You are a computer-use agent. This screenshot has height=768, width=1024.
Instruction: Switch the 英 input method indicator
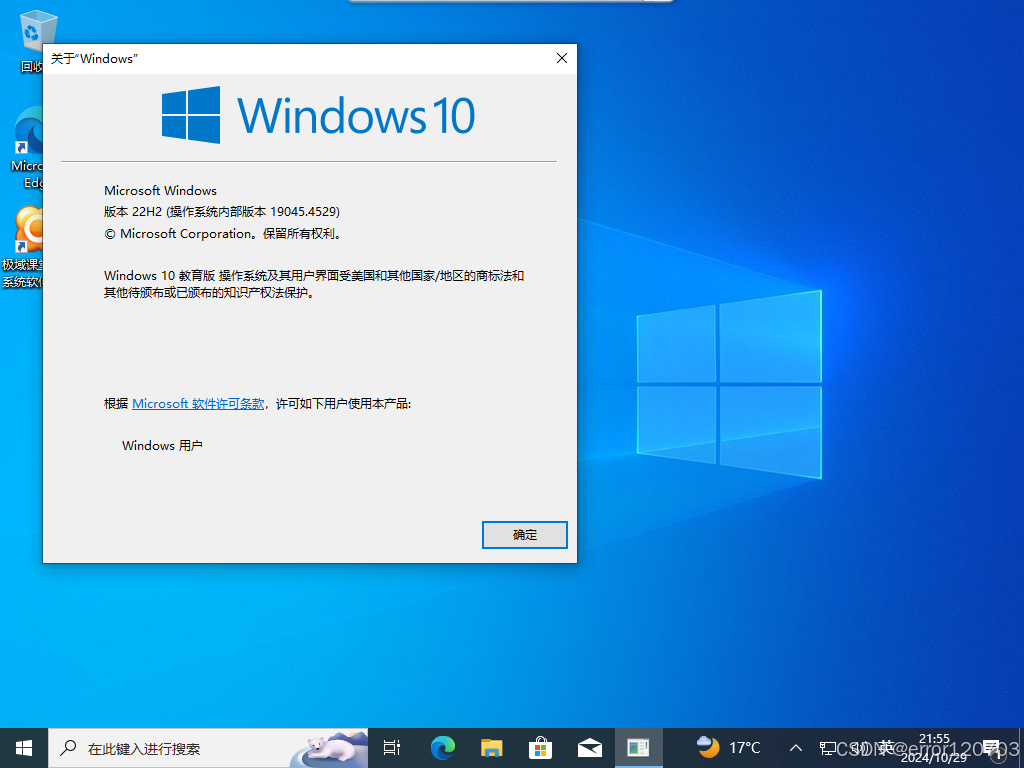tap(886, 748)
